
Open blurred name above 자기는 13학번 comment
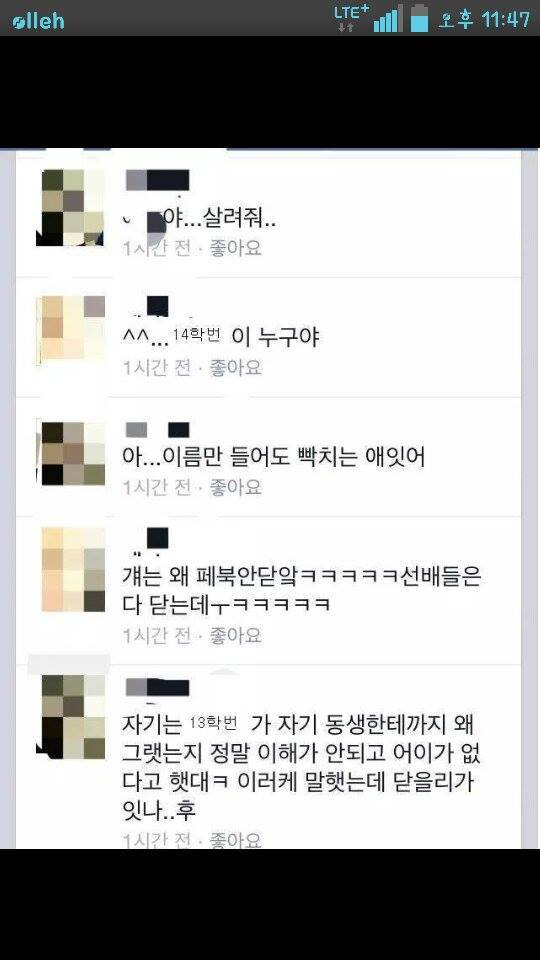157,688
